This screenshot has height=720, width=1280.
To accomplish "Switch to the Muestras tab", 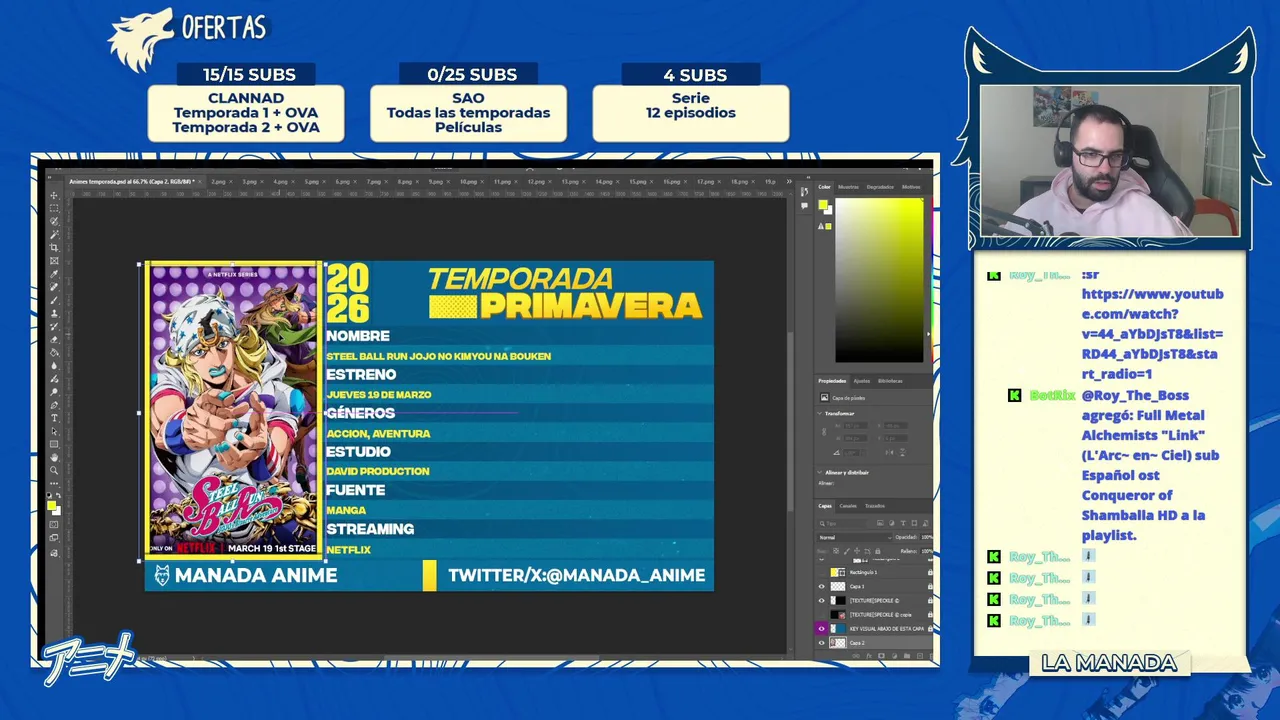I will click(848, 187).
